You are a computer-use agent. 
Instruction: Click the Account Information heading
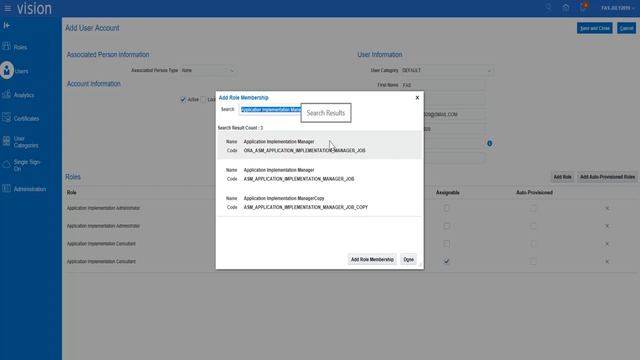coord(93,84)
